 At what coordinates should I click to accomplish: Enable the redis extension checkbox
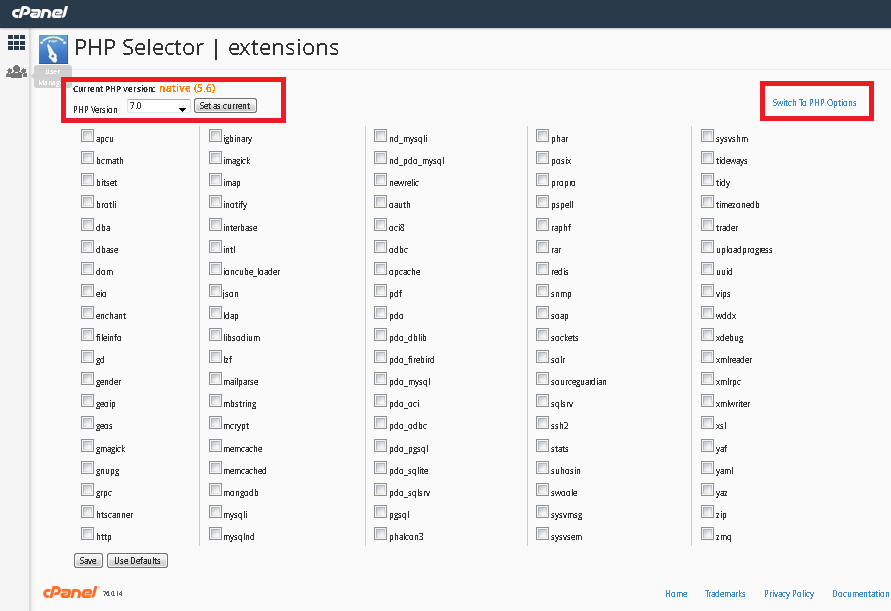pyautogui.click(x=542, y=270)
